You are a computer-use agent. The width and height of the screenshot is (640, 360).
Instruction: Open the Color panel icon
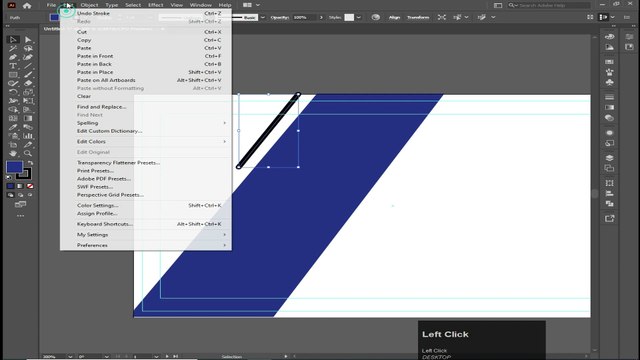(x=609, y=37)
